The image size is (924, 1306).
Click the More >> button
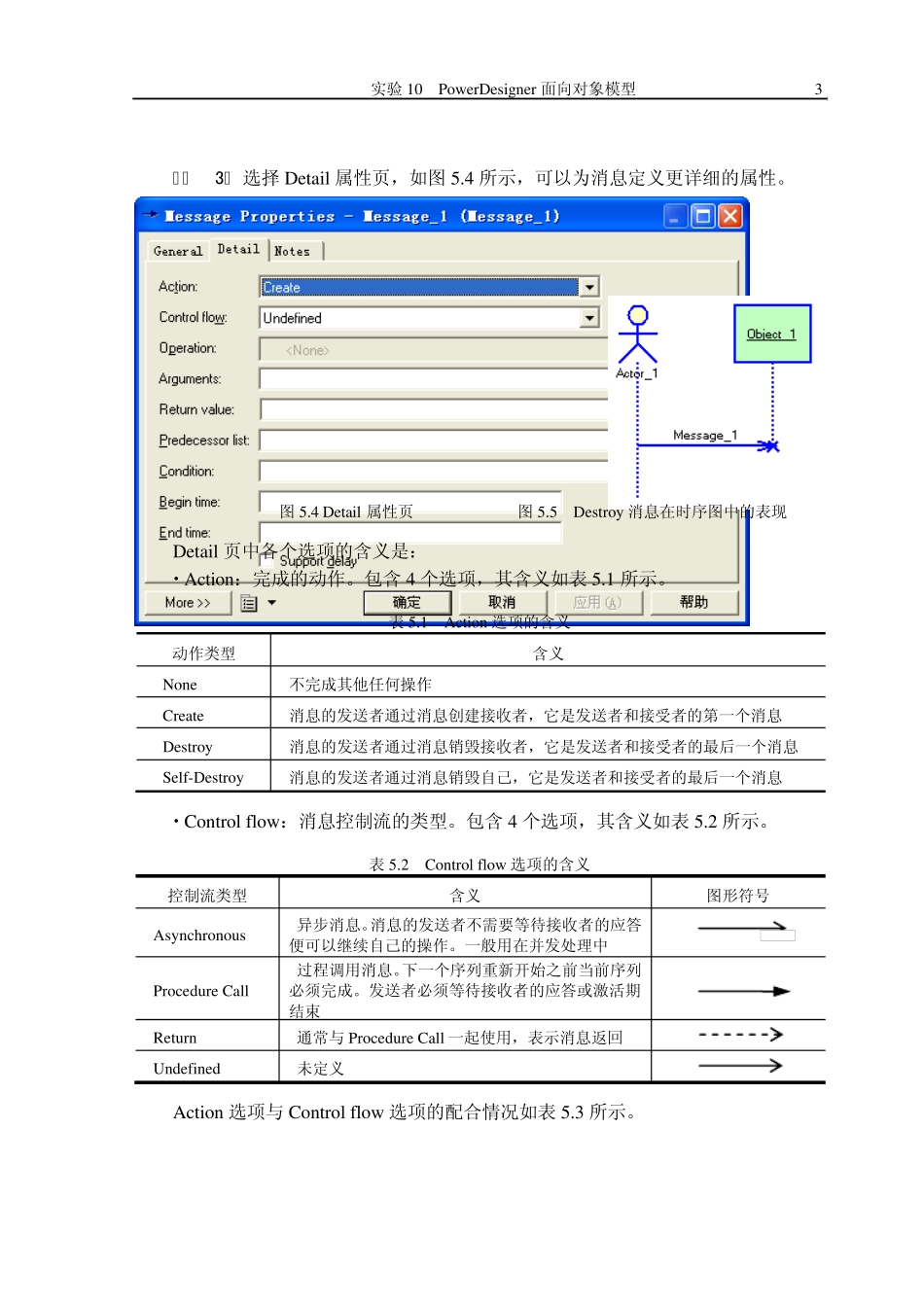tap(188, 603)
